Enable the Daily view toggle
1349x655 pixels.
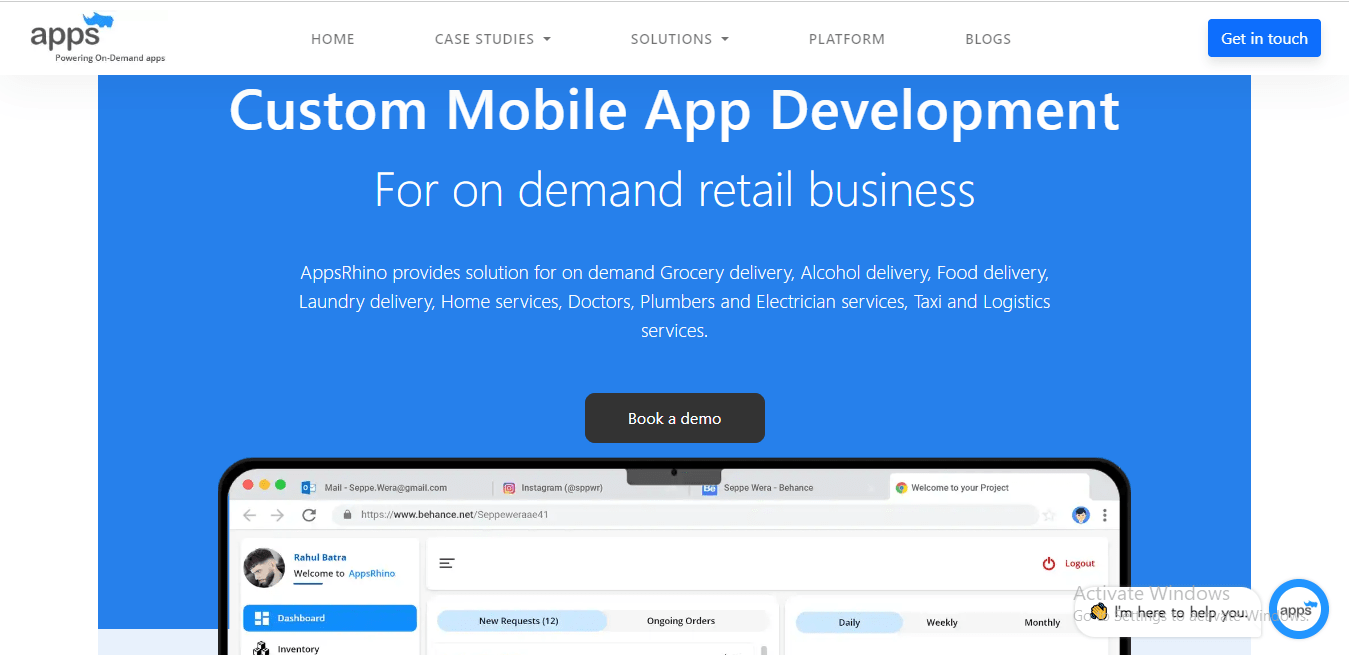tap(850, 622)
